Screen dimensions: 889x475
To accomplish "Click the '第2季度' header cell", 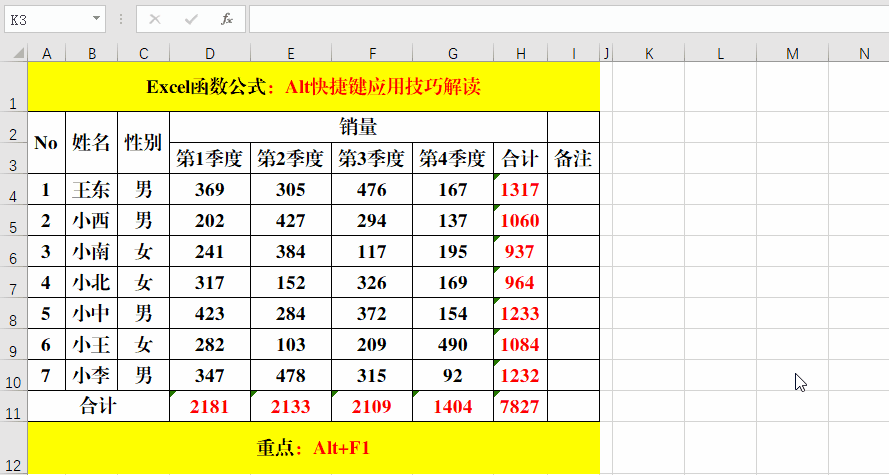I will (x=291, y=158).
